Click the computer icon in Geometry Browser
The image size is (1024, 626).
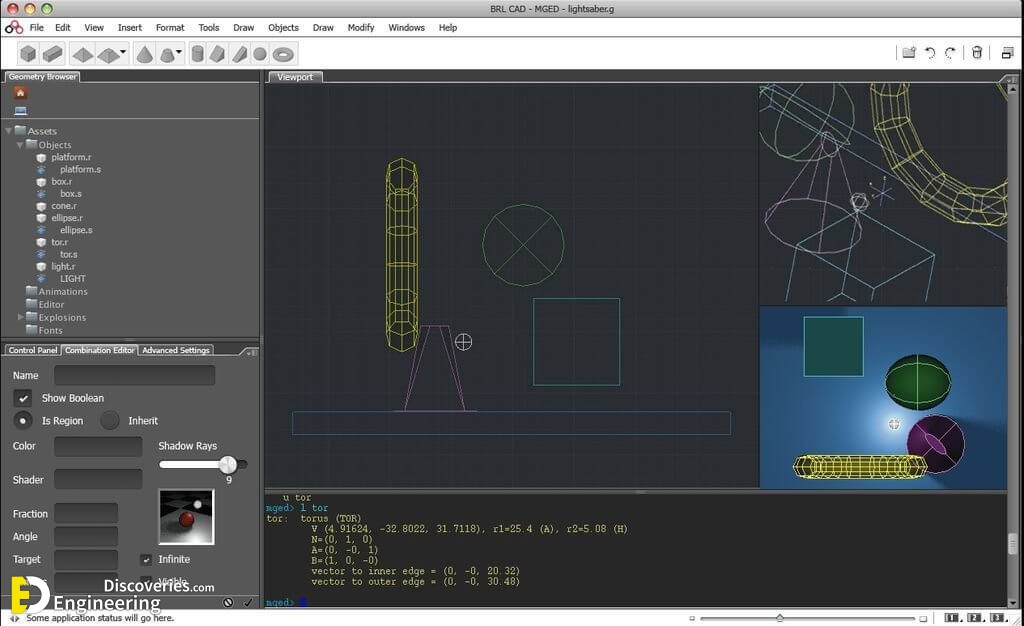[20, 110]
